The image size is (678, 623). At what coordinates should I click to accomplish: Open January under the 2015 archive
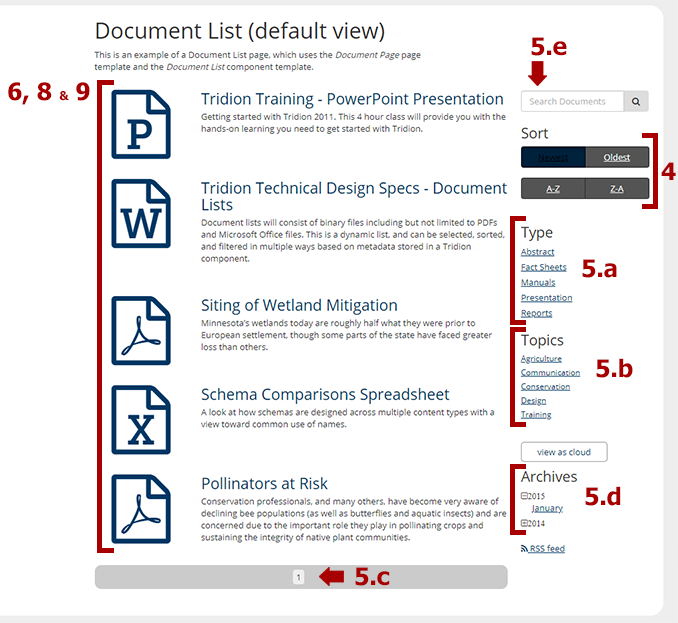tap(547, 508)
